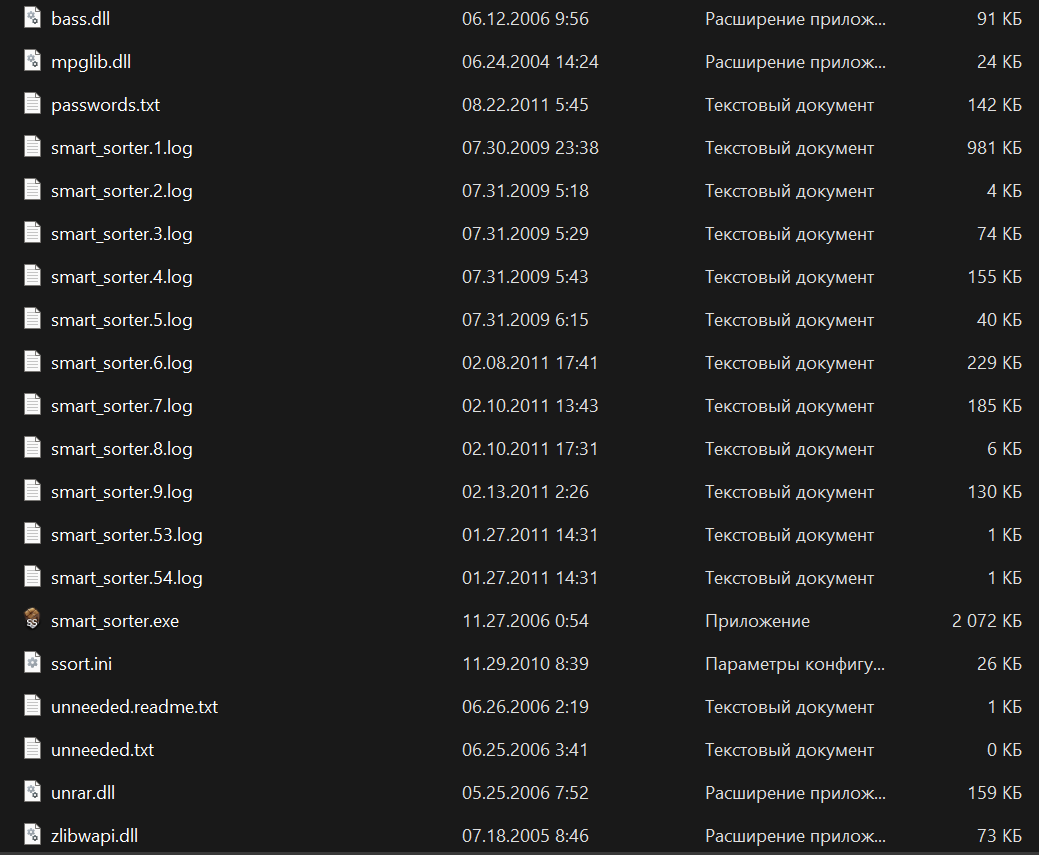
Task: Select the smart_sorter.exe application icon
Action: click(32, 619)
